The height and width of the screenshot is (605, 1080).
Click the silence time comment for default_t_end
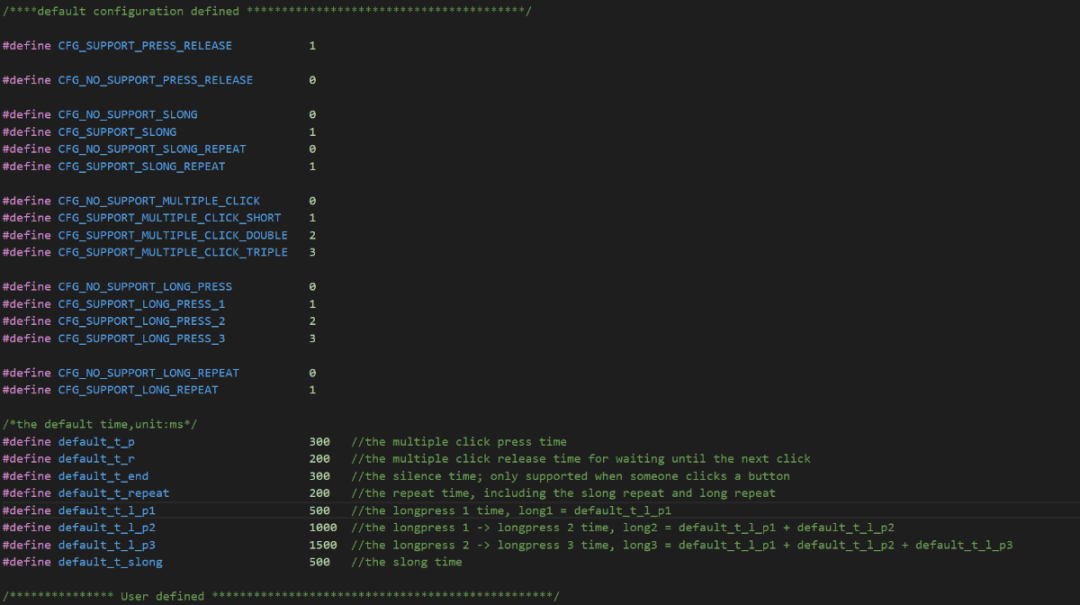click(570, 476)
